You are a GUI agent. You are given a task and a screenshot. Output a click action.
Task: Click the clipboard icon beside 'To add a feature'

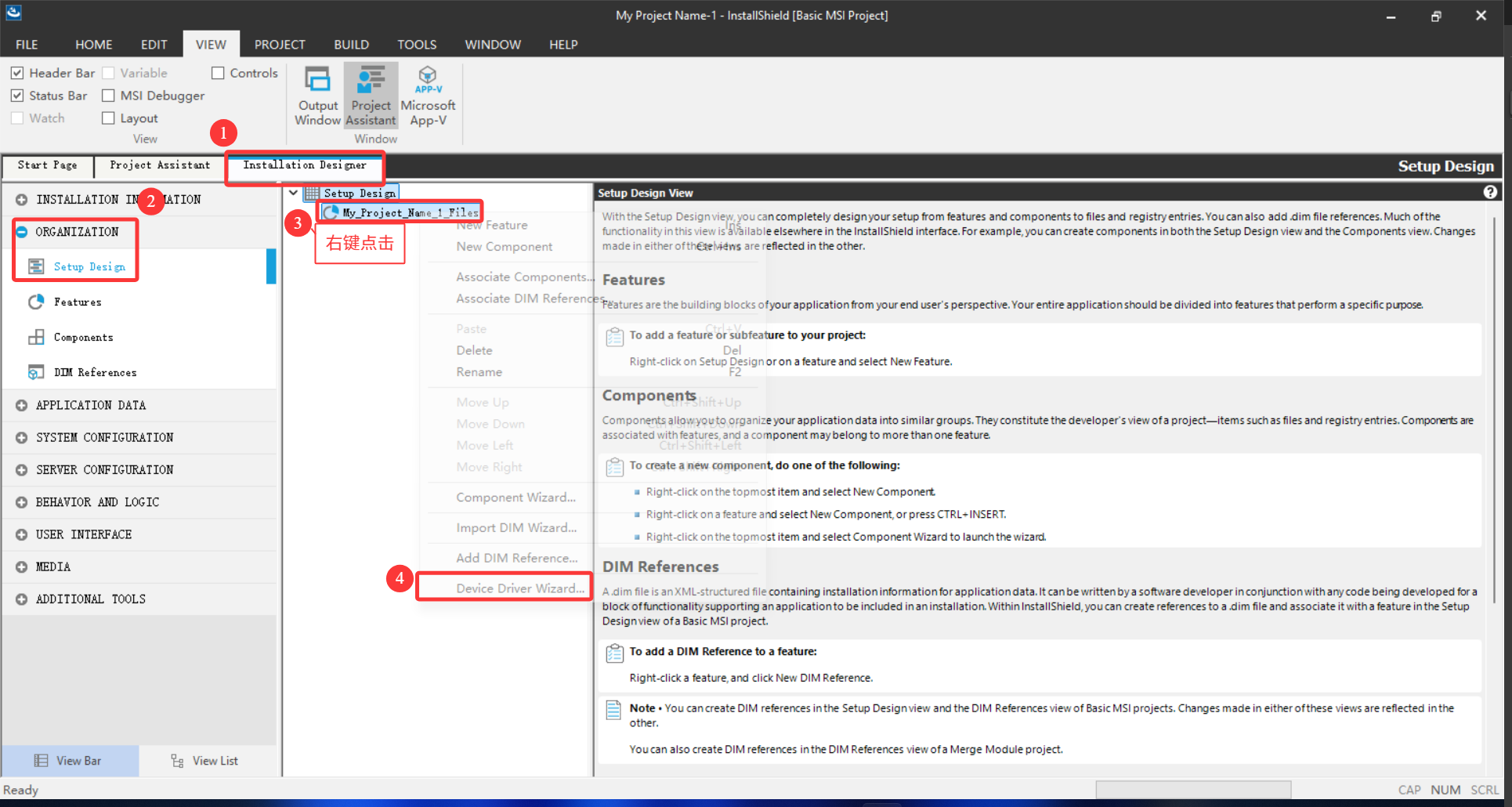[x=615, y=338]
